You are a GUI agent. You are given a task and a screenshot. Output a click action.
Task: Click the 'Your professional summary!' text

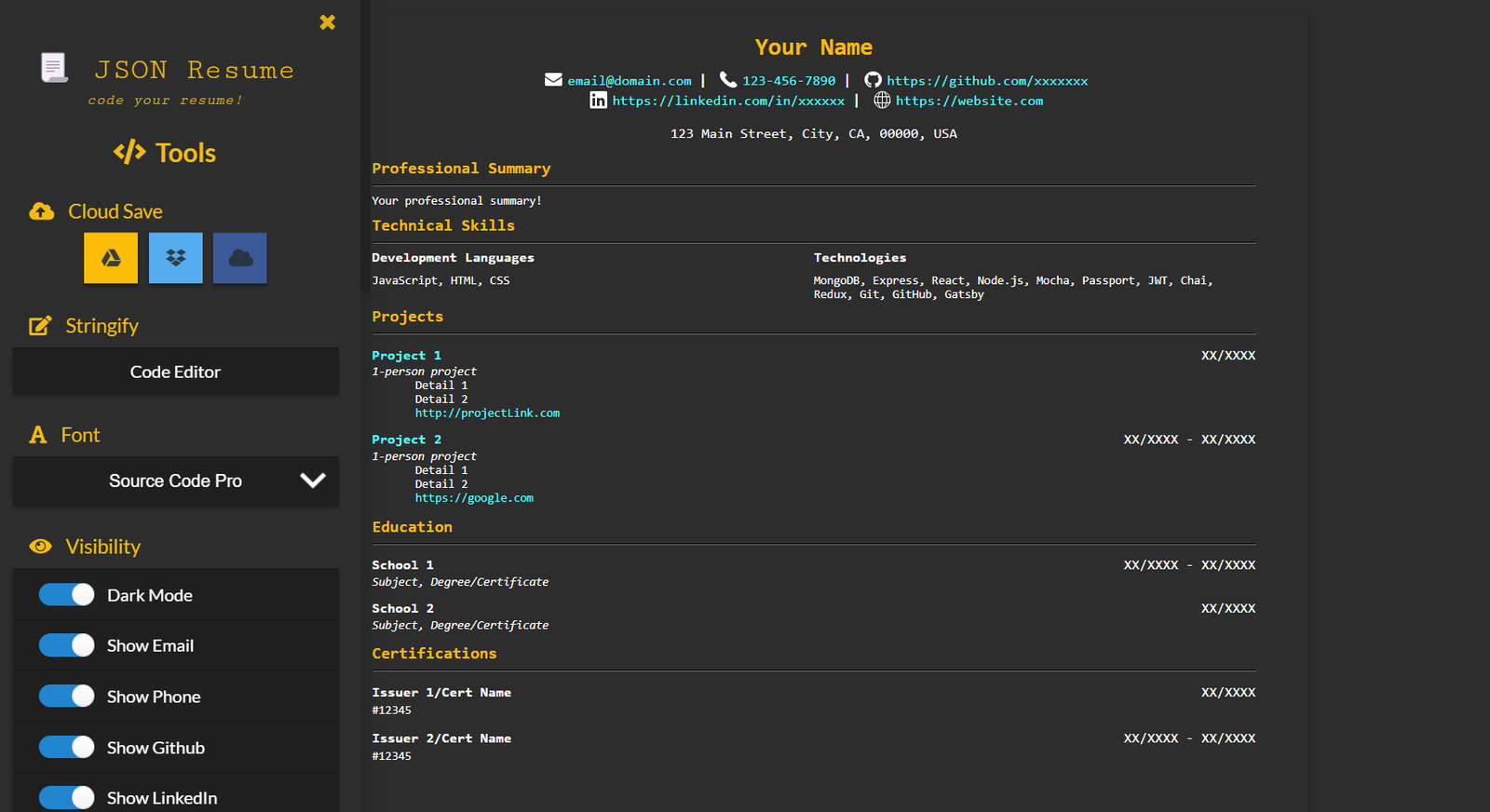(x=456, y=201)
